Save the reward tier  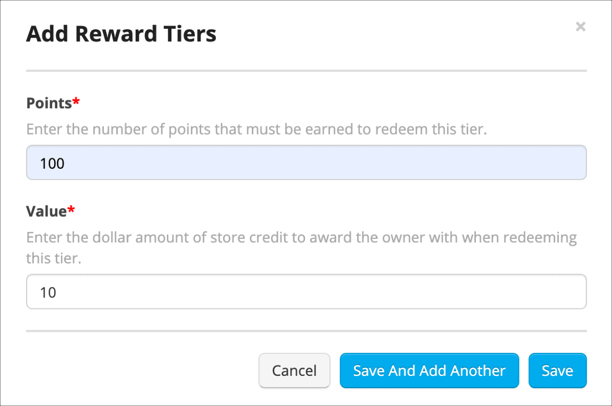click(557, 370)
